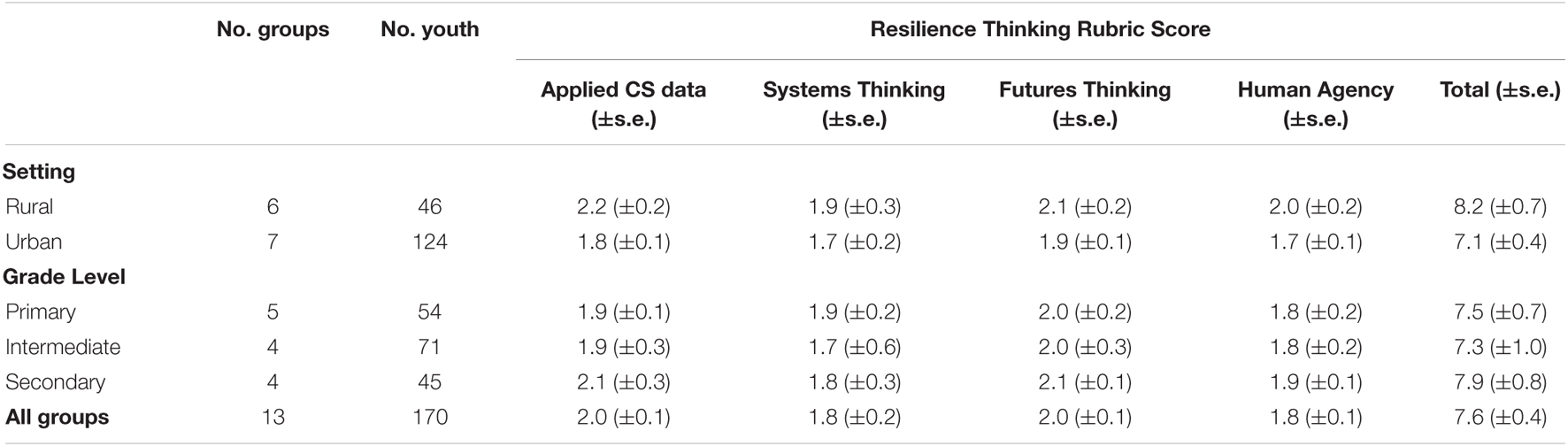Select the 'Resilience Thinking Rubric Score' heading
1568x446 pixels.
coord(1040,29)
